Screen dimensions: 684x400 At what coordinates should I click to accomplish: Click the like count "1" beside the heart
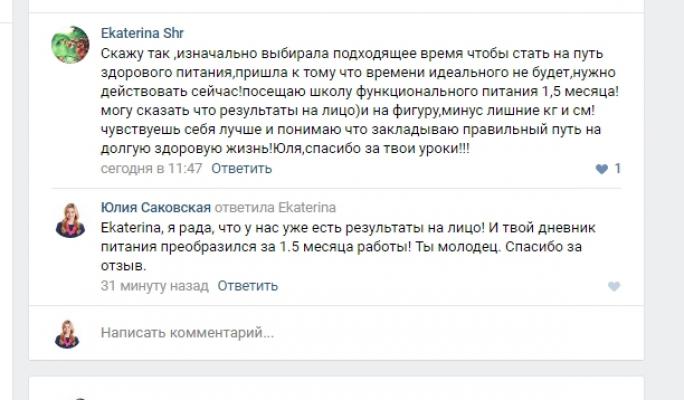pos(618,169)
